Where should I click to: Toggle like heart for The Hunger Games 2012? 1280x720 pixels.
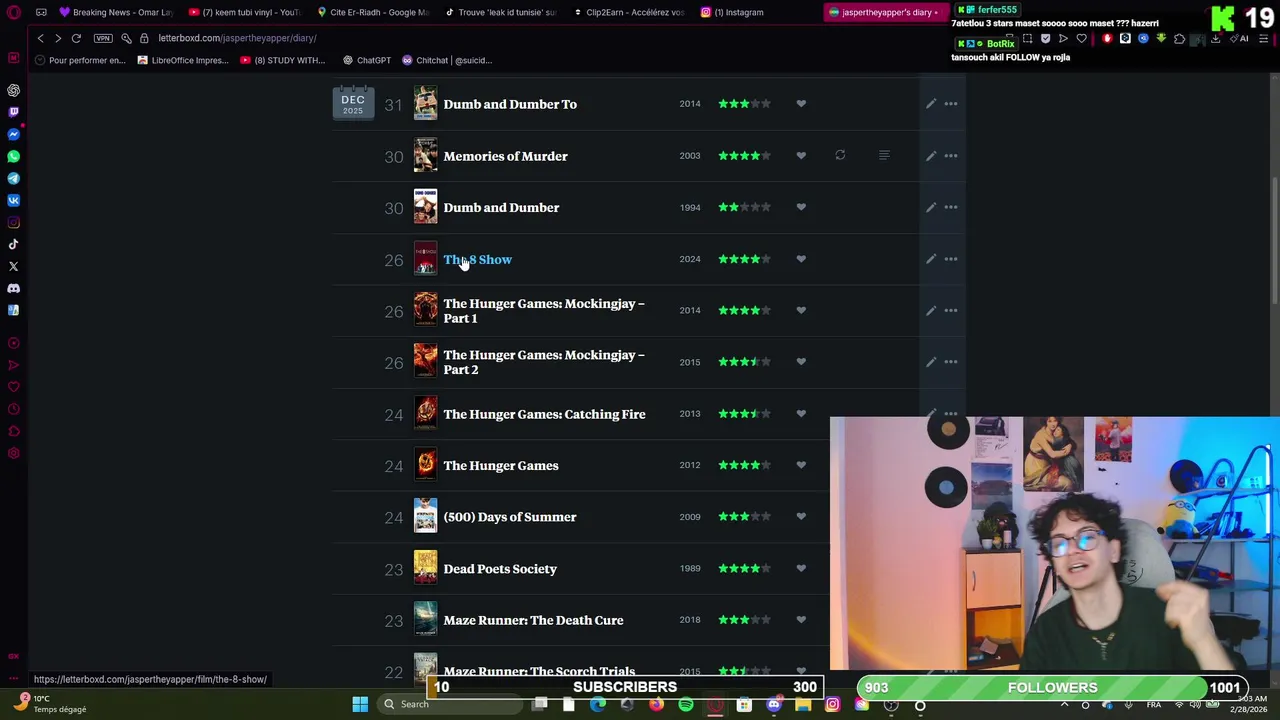pyautogui.click(x=801, y=465)
